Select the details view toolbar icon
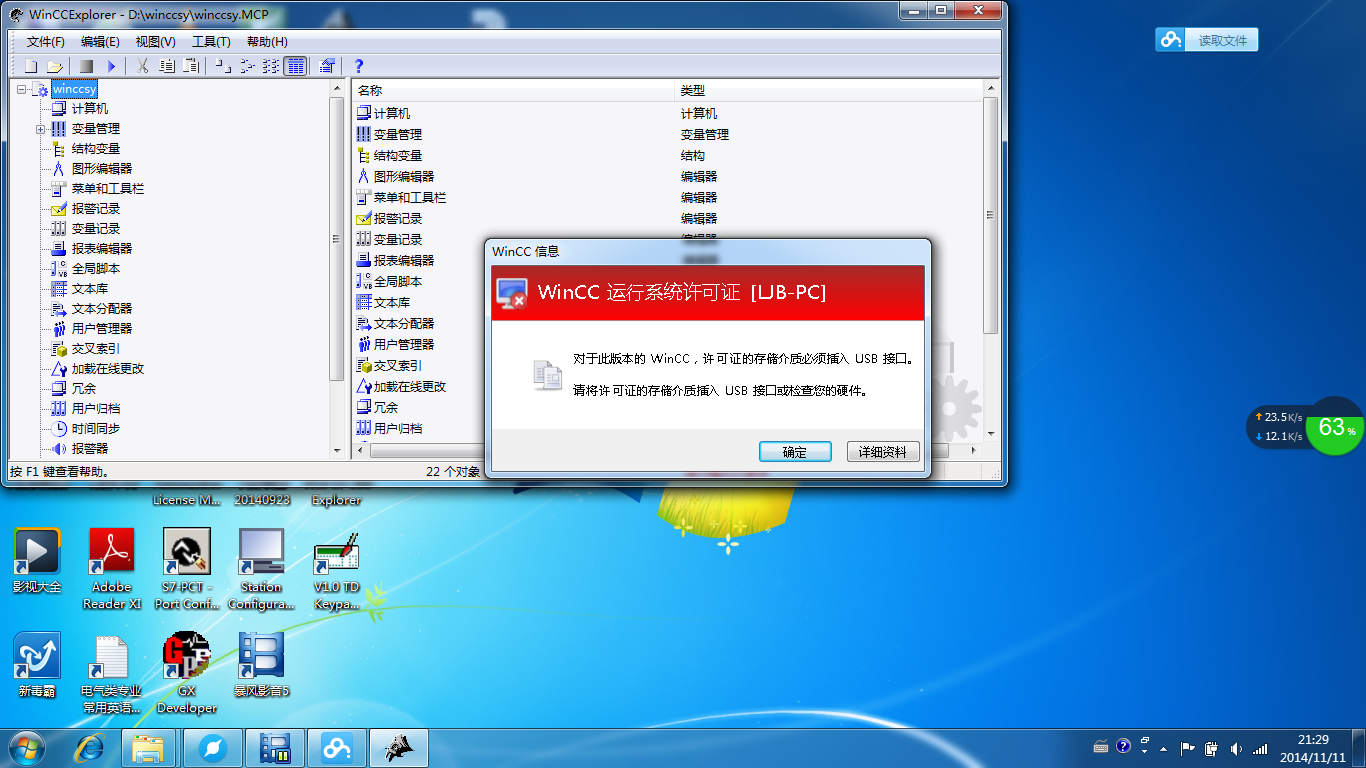The width and height of the screenshot is (1366, 768). coord(295,66)
